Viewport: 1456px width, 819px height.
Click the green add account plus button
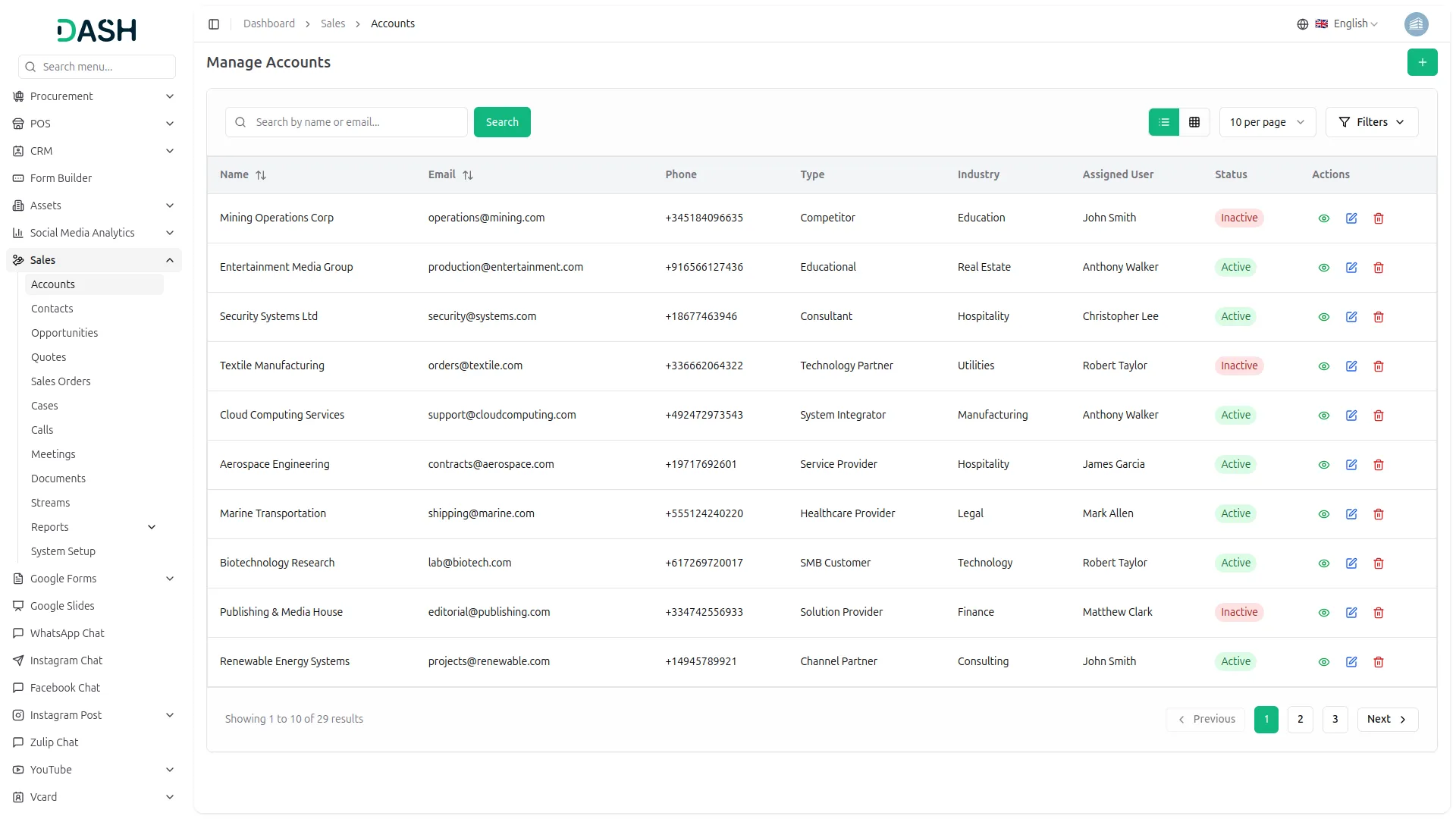[1422, 62]
